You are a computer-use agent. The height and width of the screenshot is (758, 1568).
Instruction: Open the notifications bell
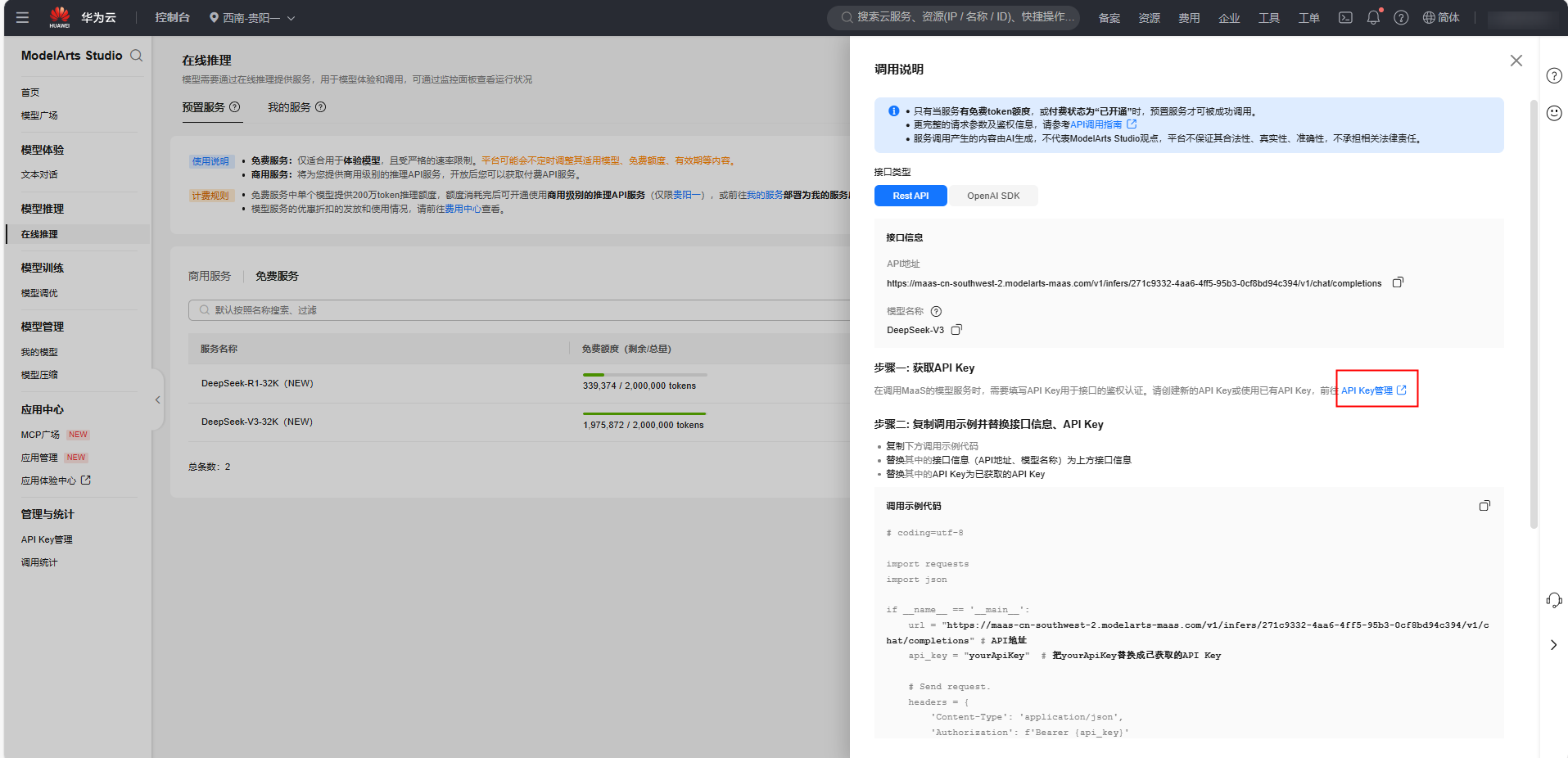(x=1373, y=17)
